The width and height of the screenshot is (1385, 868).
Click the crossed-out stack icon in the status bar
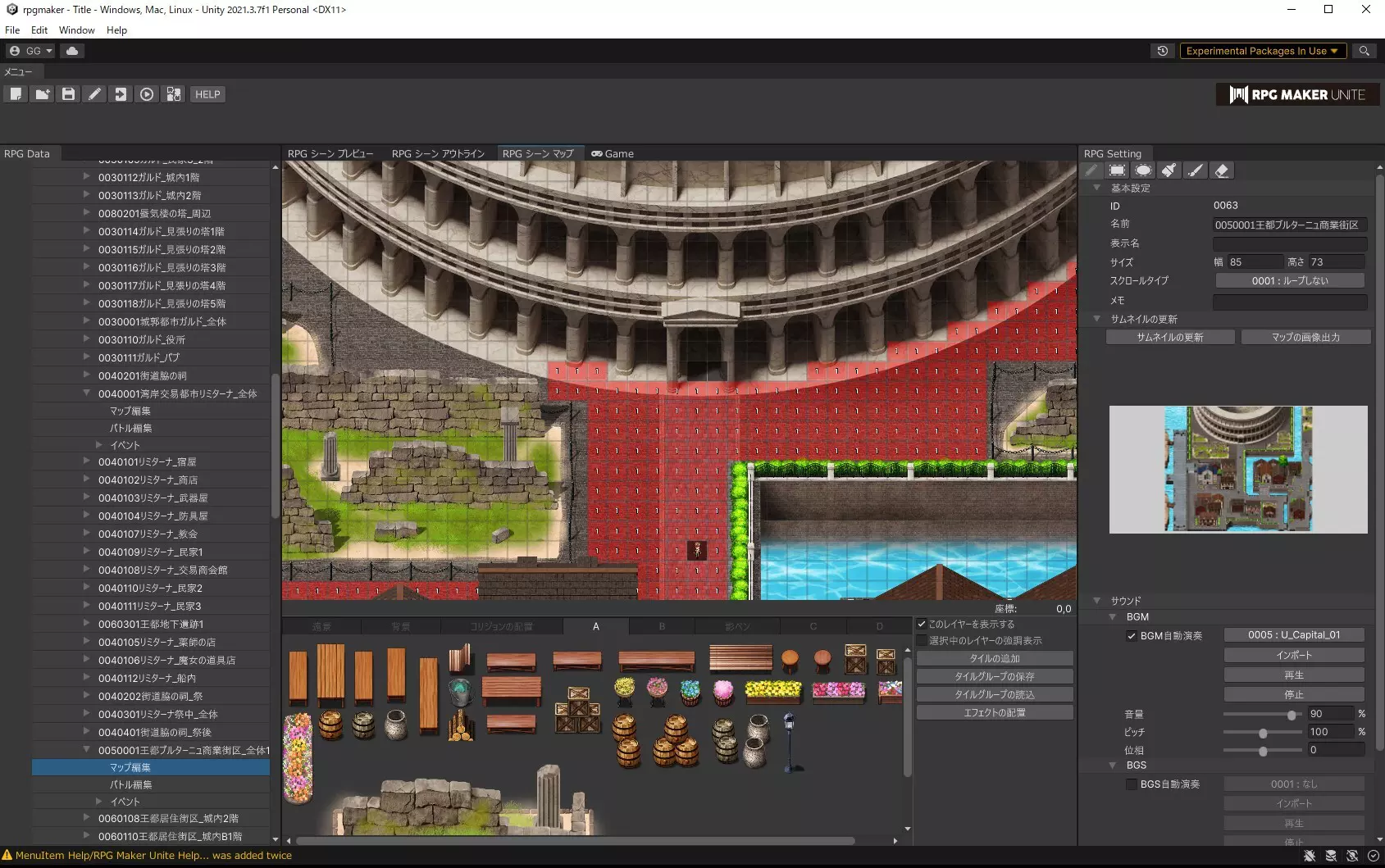pos(1331,856)
